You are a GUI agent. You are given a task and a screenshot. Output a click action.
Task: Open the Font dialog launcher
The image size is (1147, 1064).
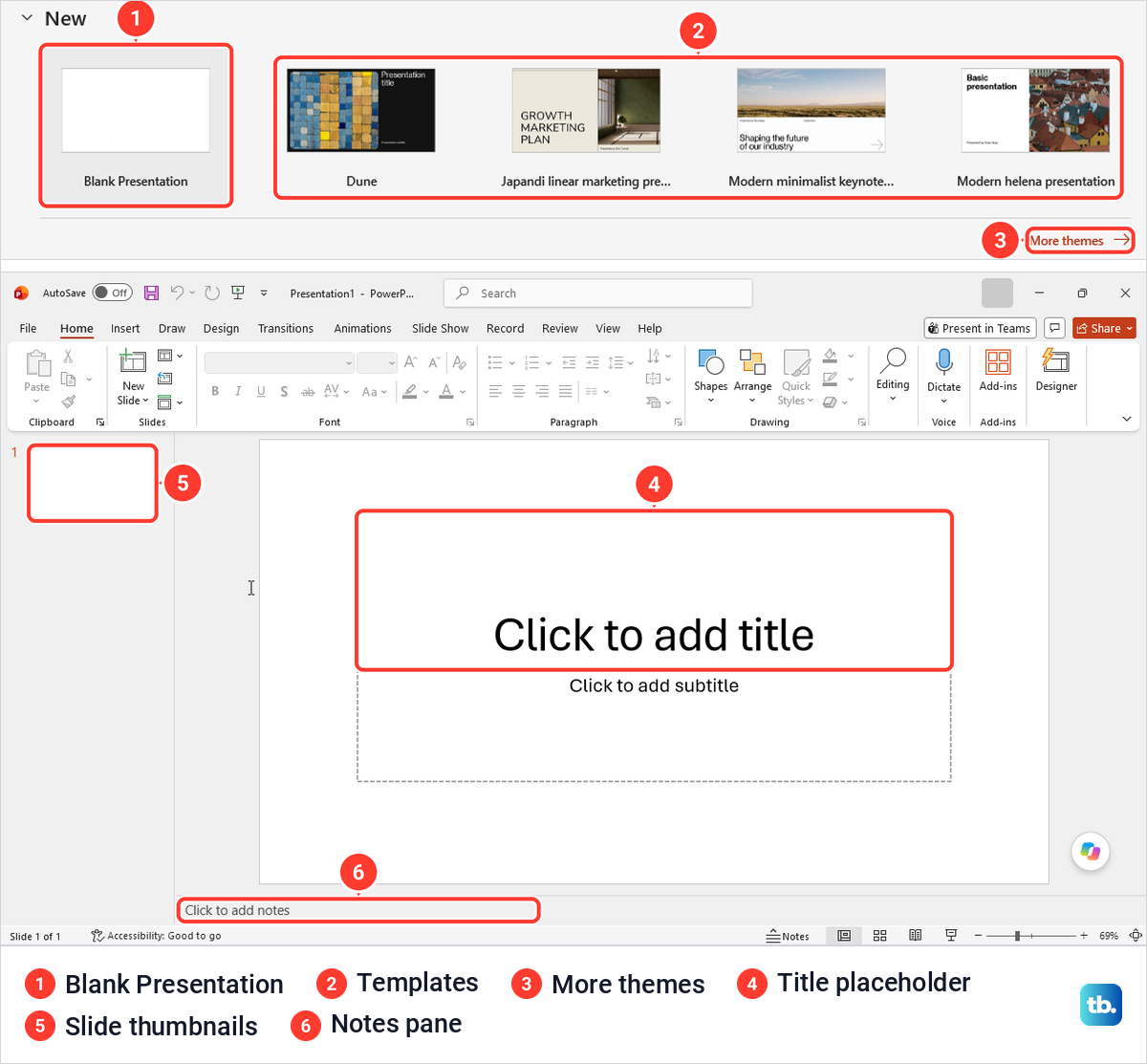470,422
